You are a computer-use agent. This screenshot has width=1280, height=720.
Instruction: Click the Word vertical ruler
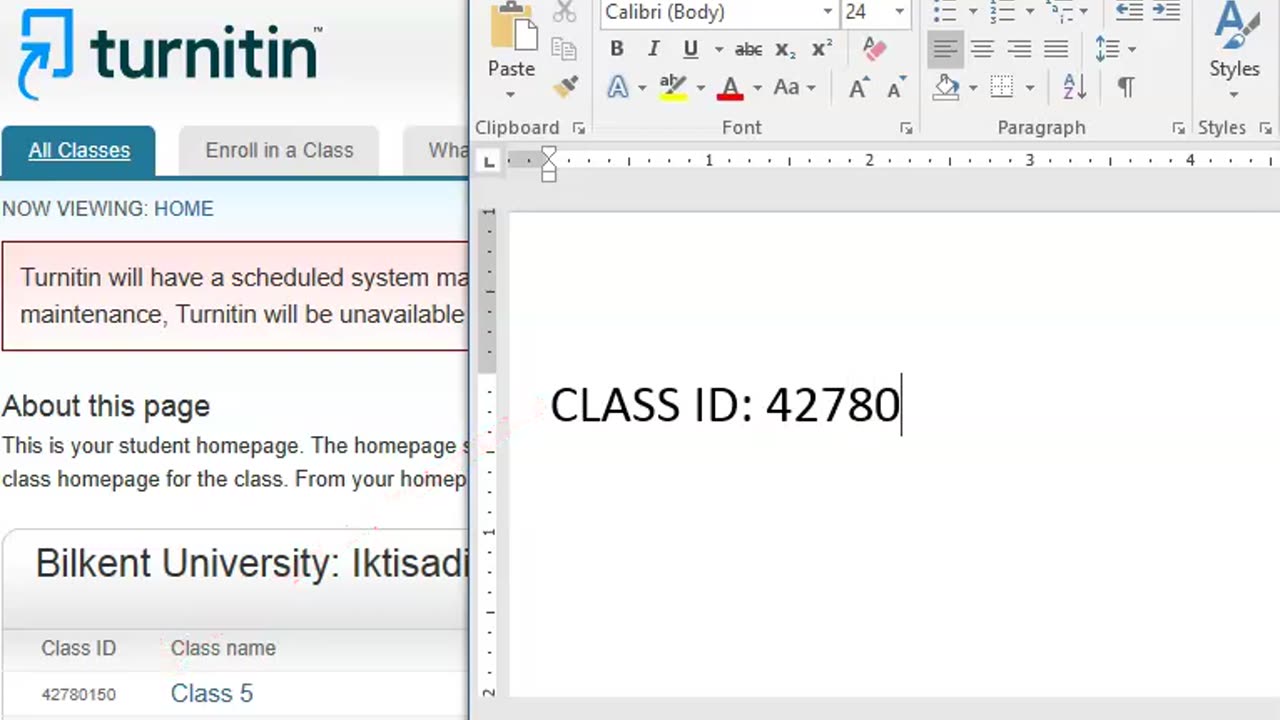pos(489,450)
